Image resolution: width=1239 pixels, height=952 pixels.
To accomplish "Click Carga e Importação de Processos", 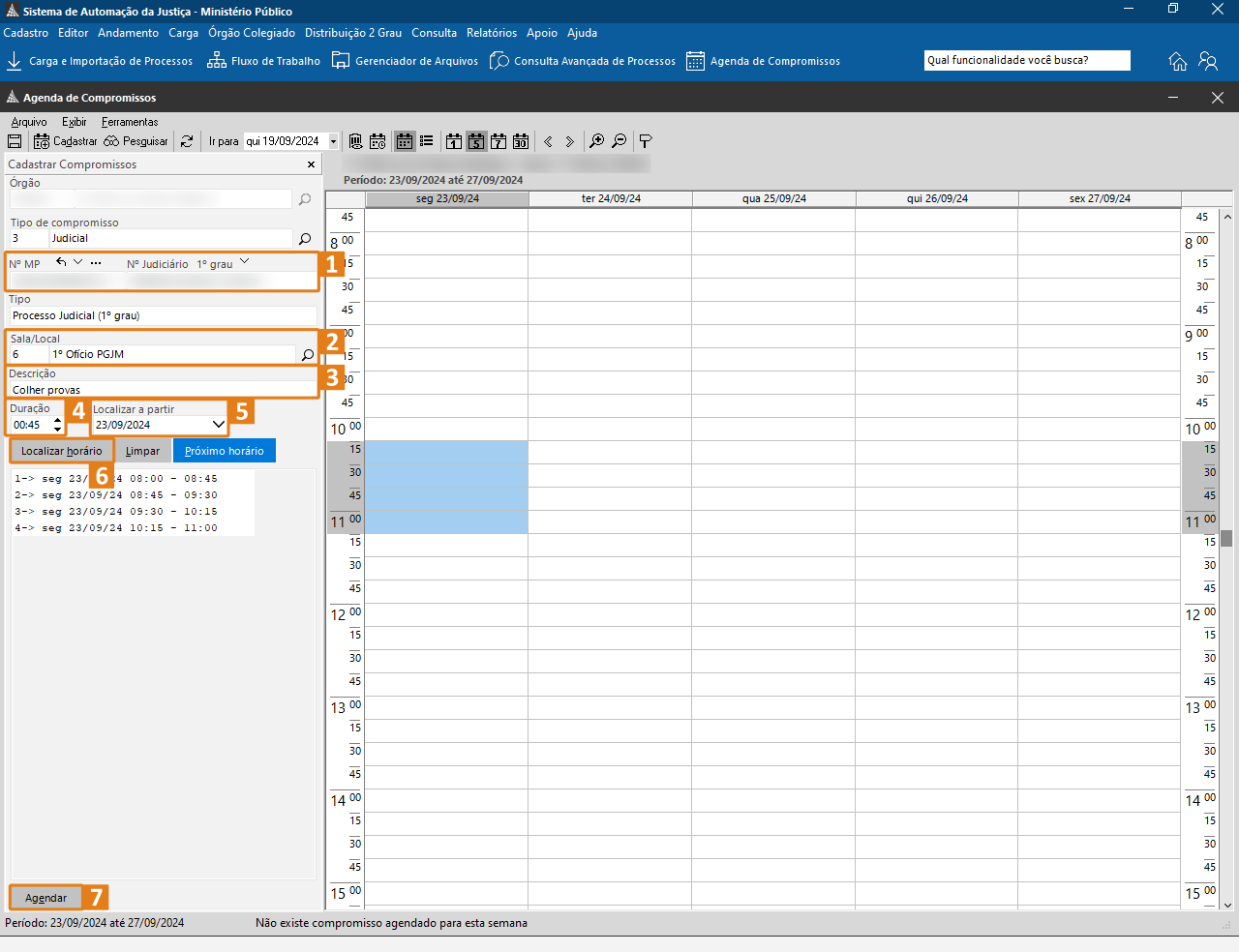I will (100, 61).
